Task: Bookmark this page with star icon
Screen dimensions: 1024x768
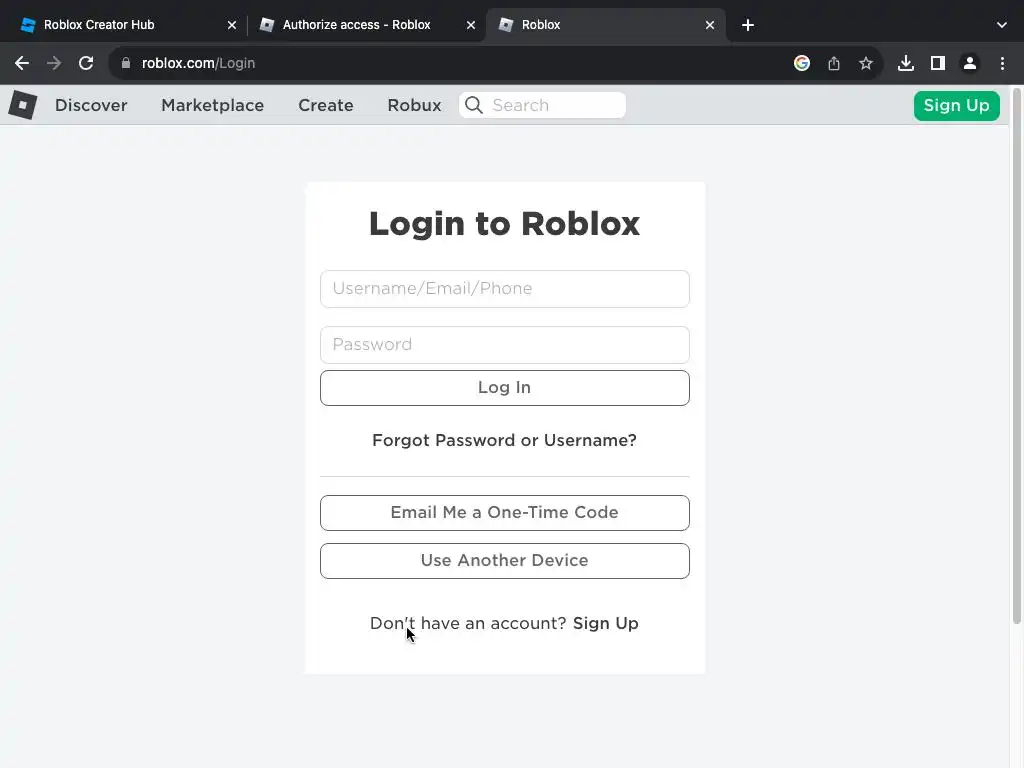Action: tap(866, 63)
